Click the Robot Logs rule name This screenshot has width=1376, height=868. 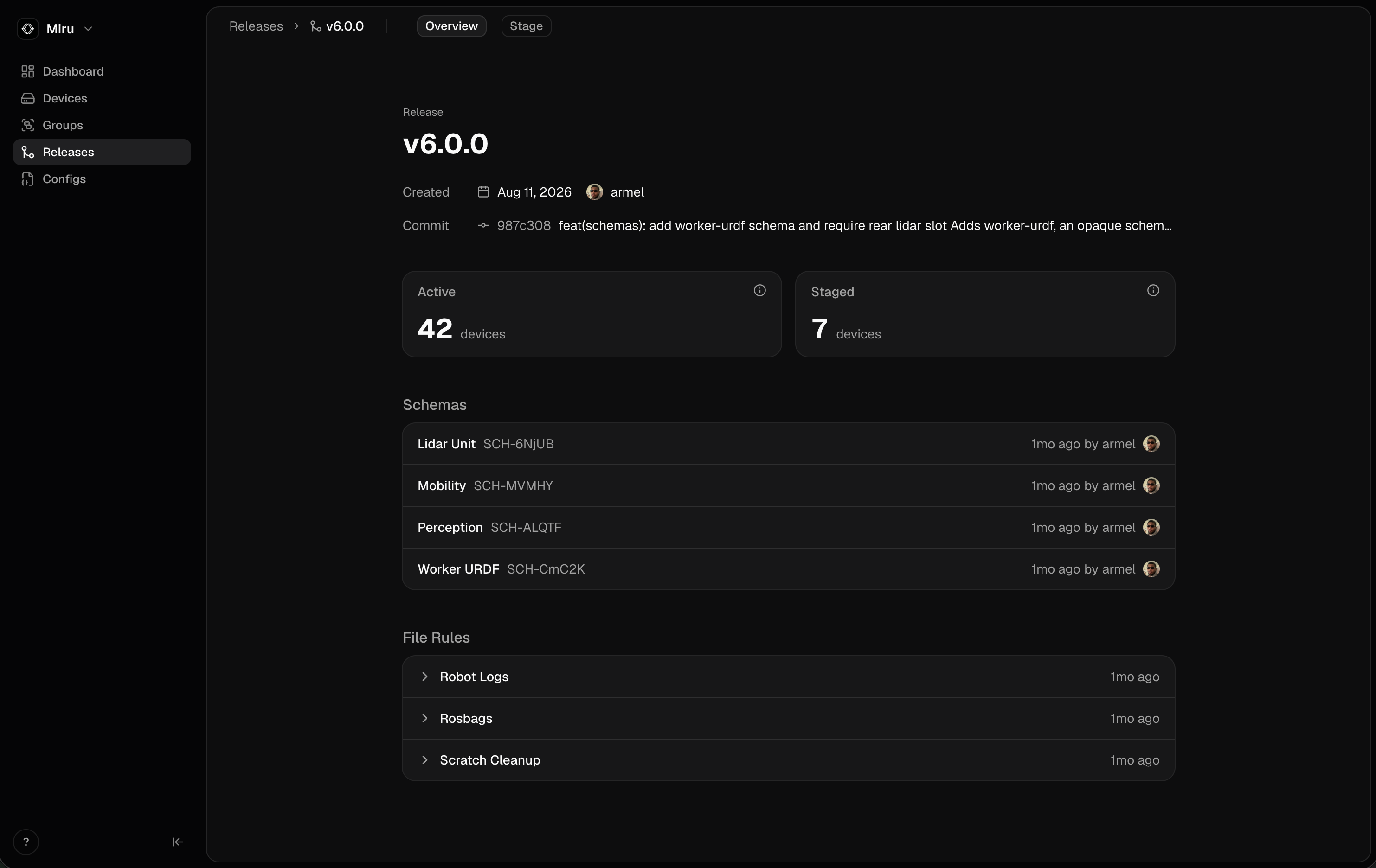point(474,677)
